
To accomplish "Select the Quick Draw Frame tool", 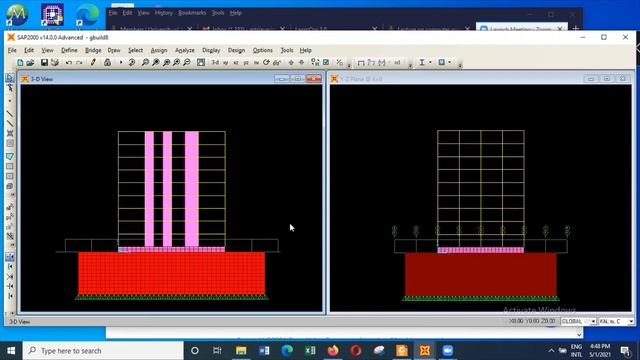I will click(x=10, y=123).
